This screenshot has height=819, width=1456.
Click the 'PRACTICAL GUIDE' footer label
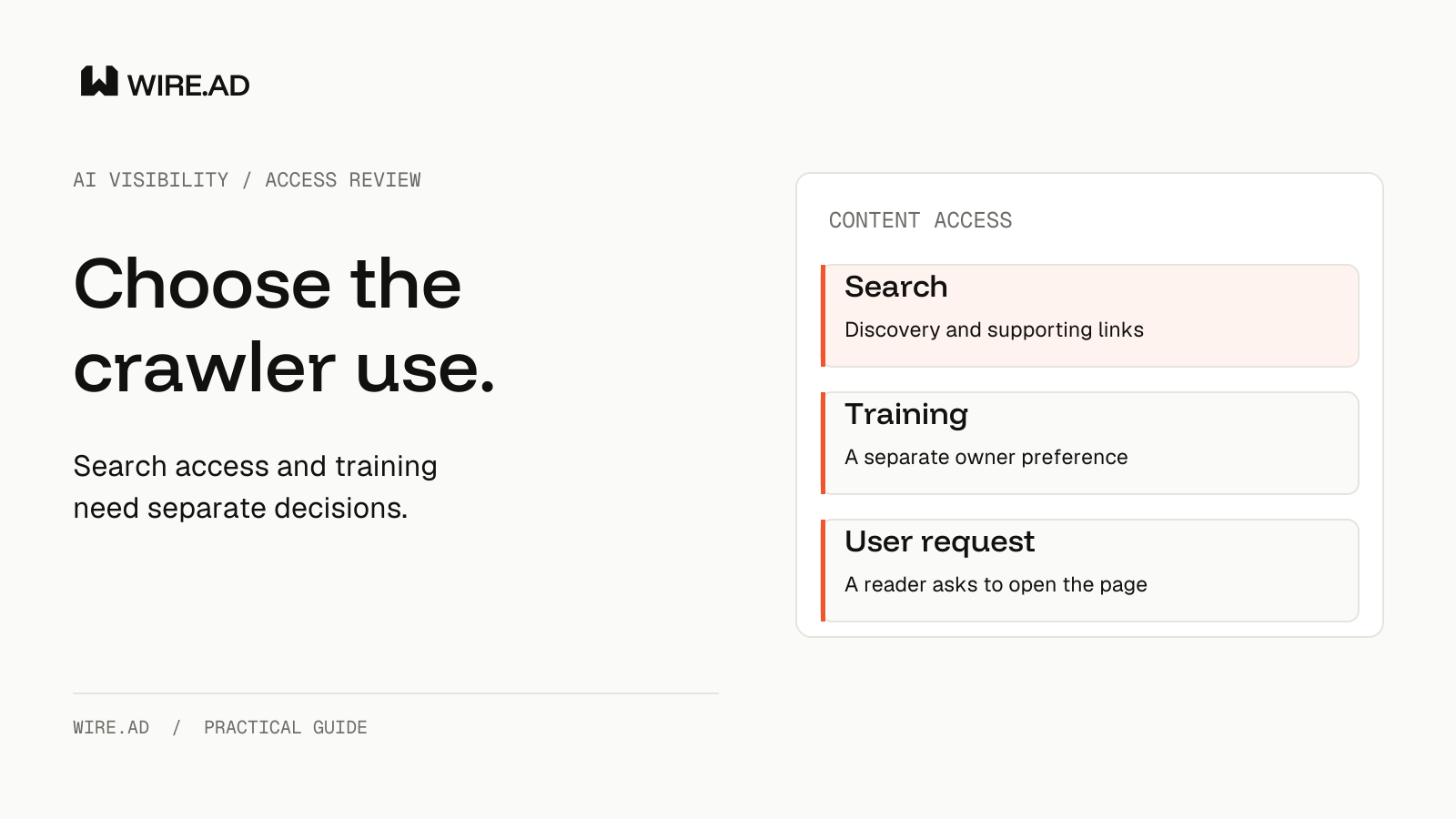click(286, 728)
